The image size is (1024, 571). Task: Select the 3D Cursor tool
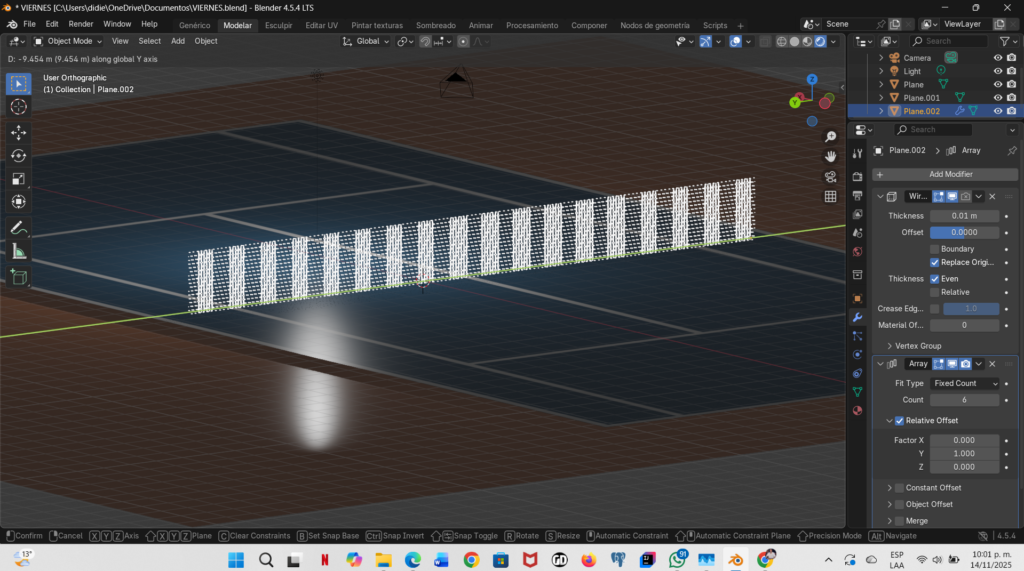point(19,107)
